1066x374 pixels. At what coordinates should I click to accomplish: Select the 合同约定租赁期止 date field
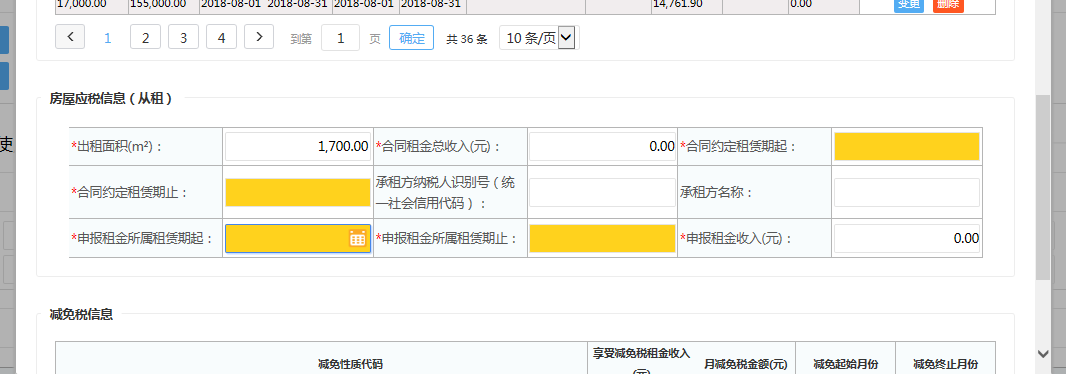[x=298, y=192]
